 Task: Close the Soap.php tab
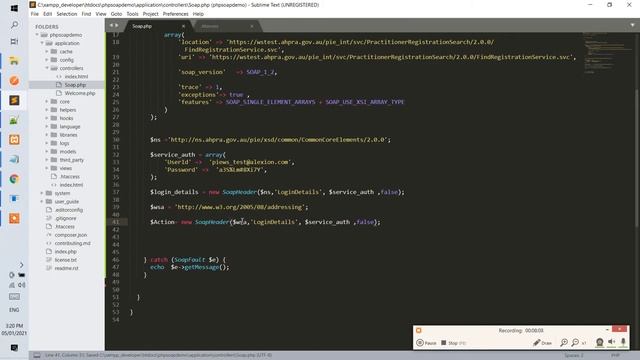click(183, 26)
